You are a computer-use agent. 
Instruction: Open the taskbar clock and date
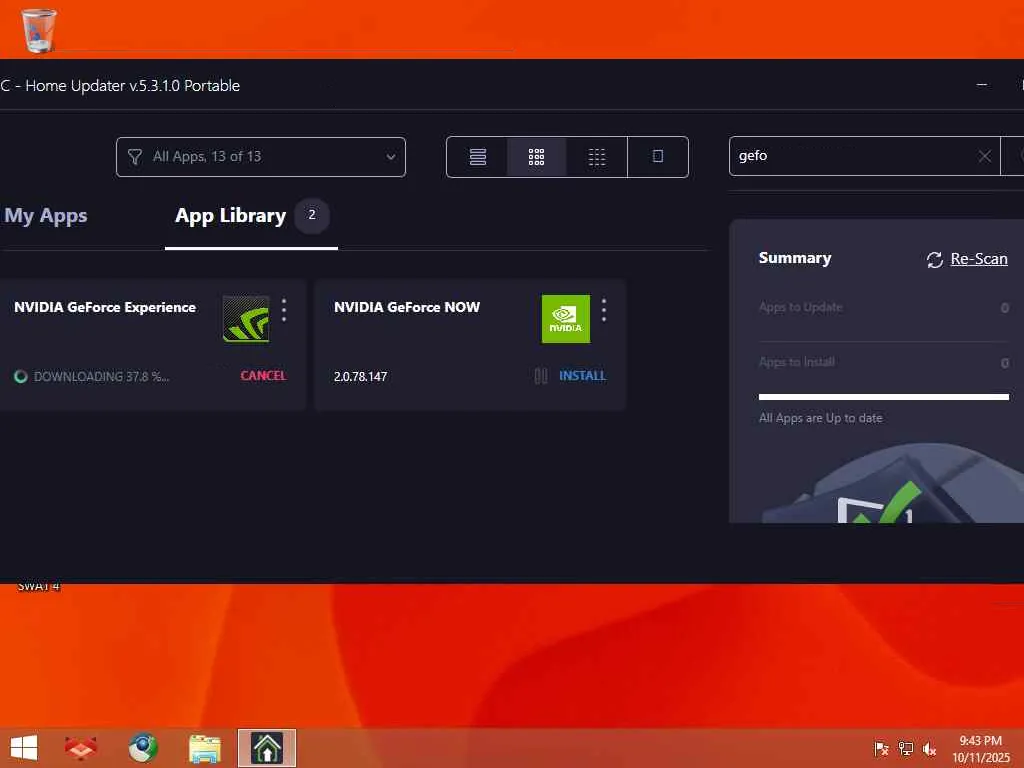pyautogui.click(x=980, y=748)
